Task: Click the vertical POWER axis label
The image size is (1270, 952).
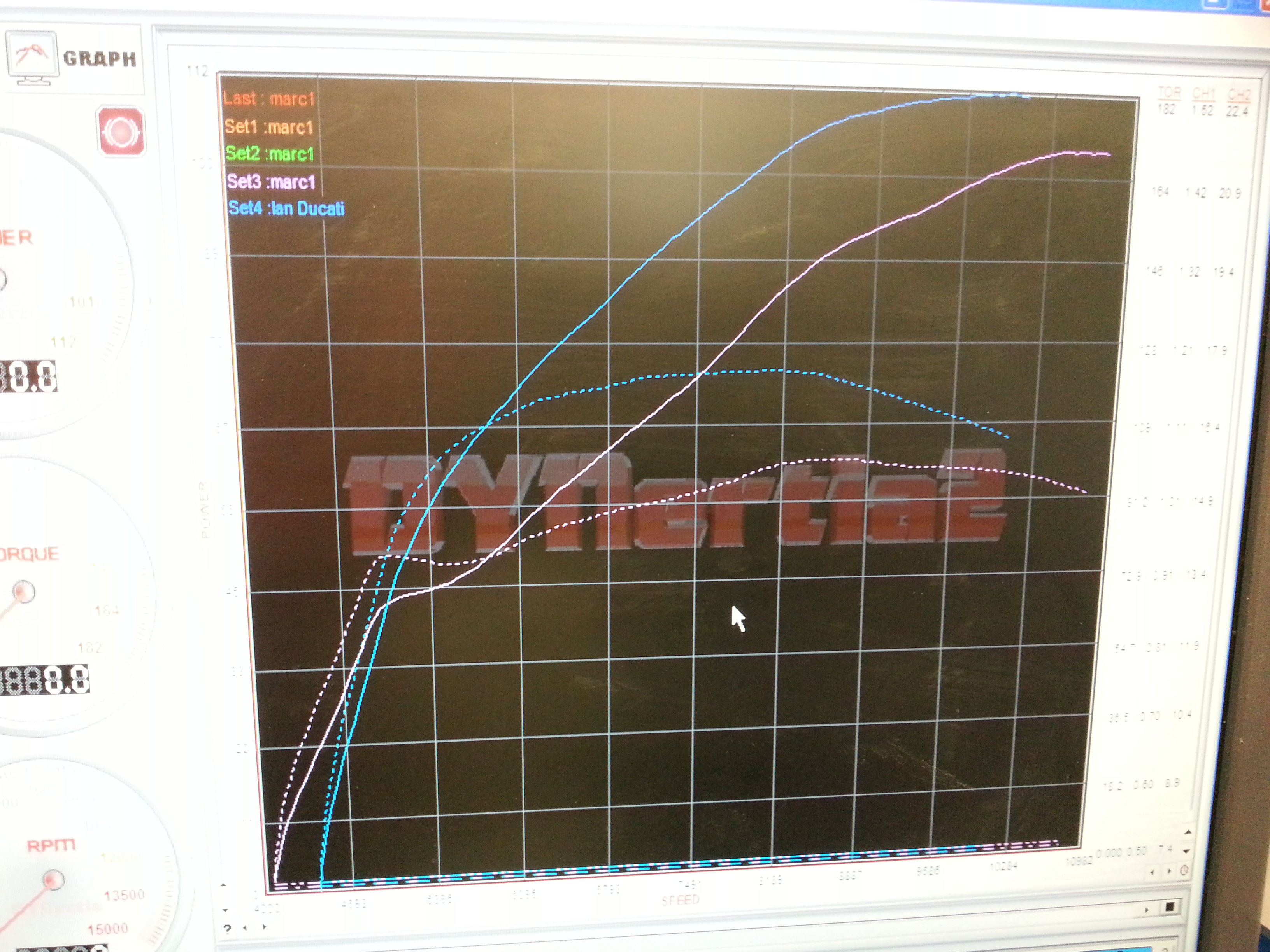Action: 205,510
